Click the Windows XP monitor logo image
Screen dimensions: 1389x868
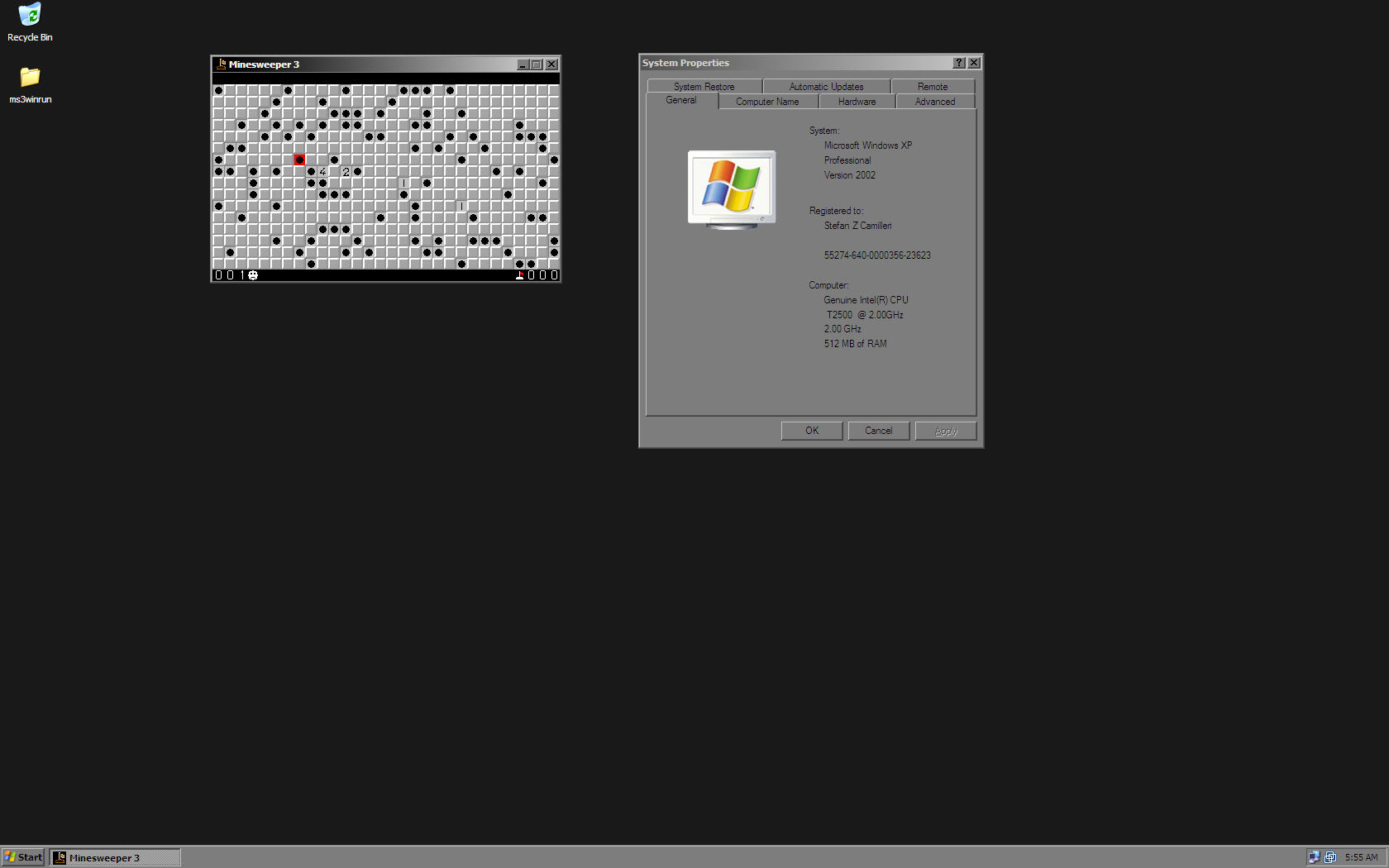[x=732, y=189]
